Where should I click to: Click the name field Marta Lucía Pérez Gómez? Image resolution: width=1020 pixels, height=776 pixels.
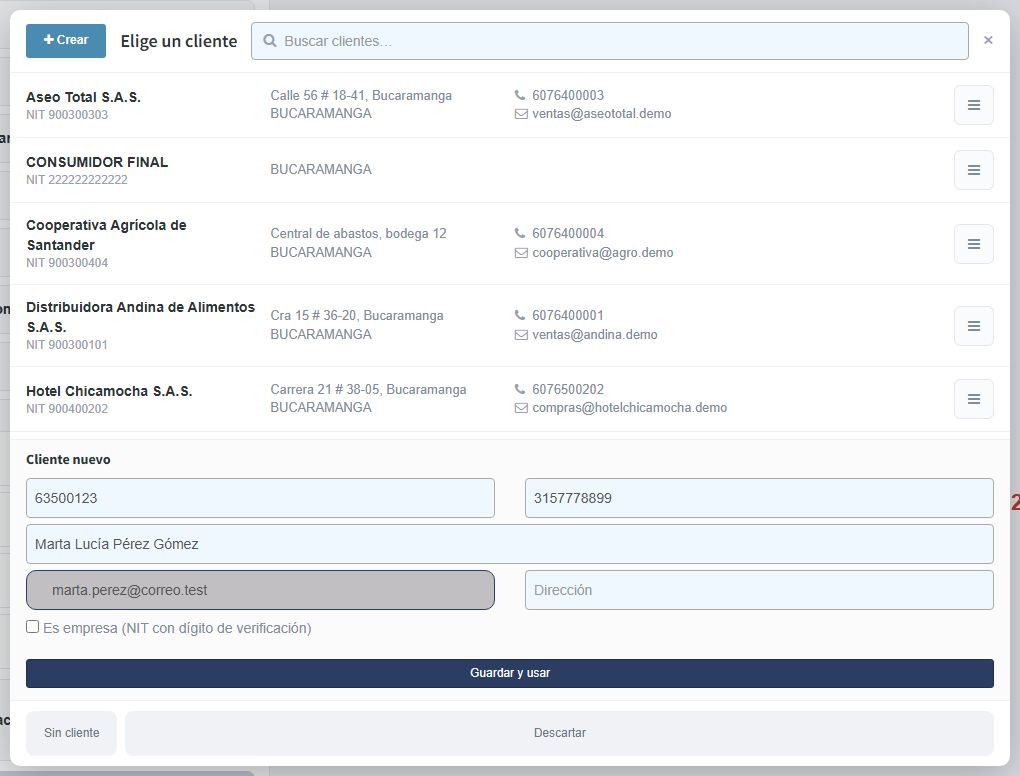(510, 544)
